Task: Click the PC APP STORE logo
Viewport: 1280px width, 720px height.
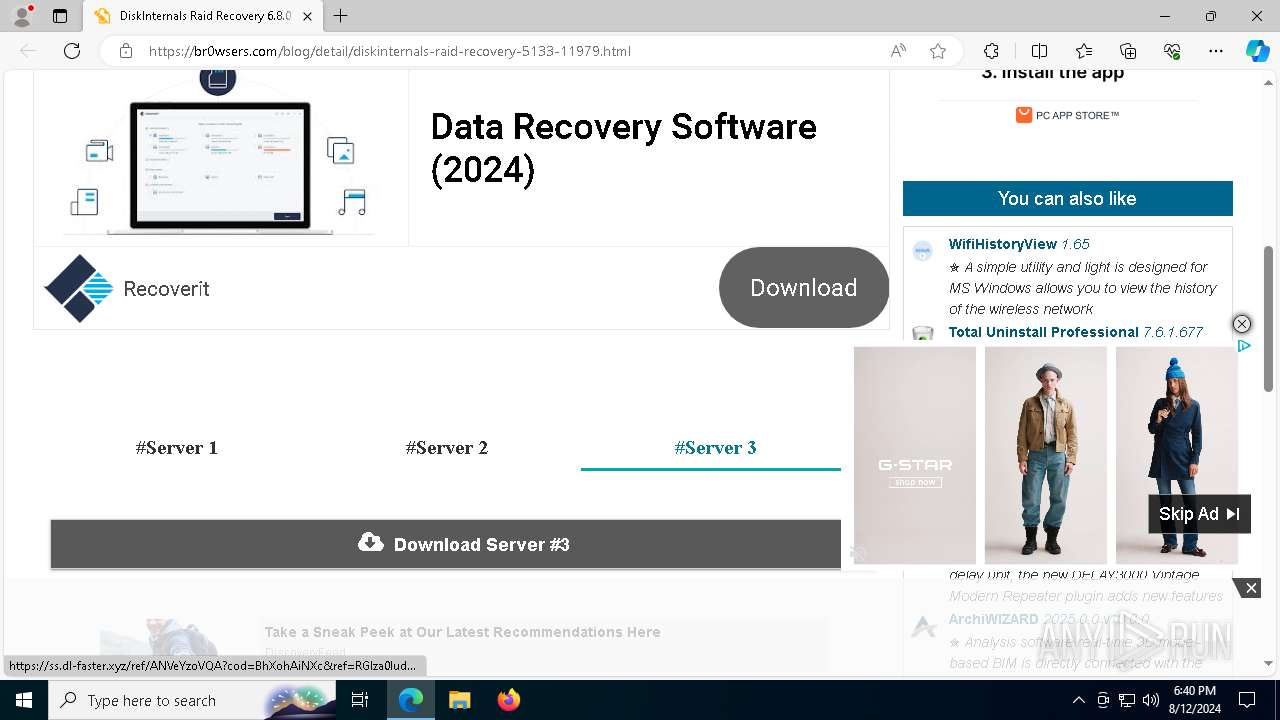Action: click(x=1067, y=115)
